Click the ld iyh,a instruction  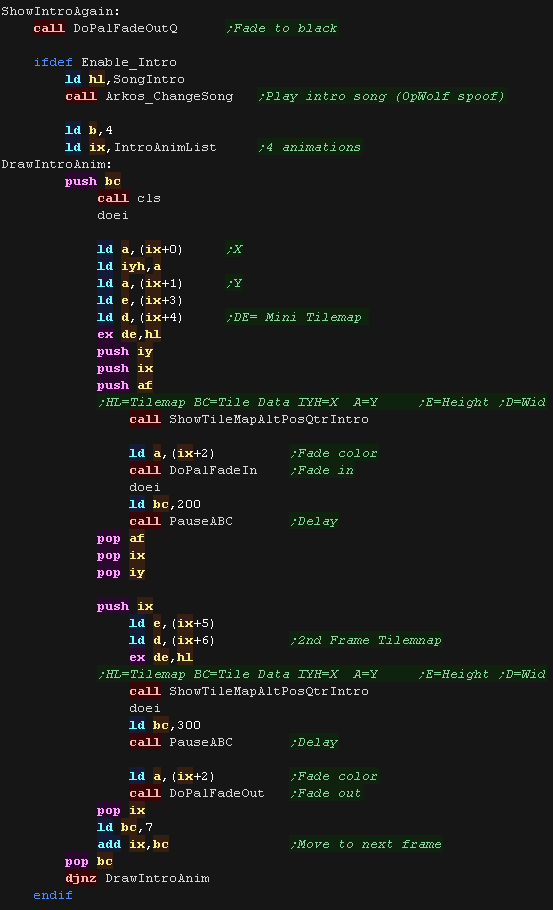pyautogui.click(x=129, y=266)
